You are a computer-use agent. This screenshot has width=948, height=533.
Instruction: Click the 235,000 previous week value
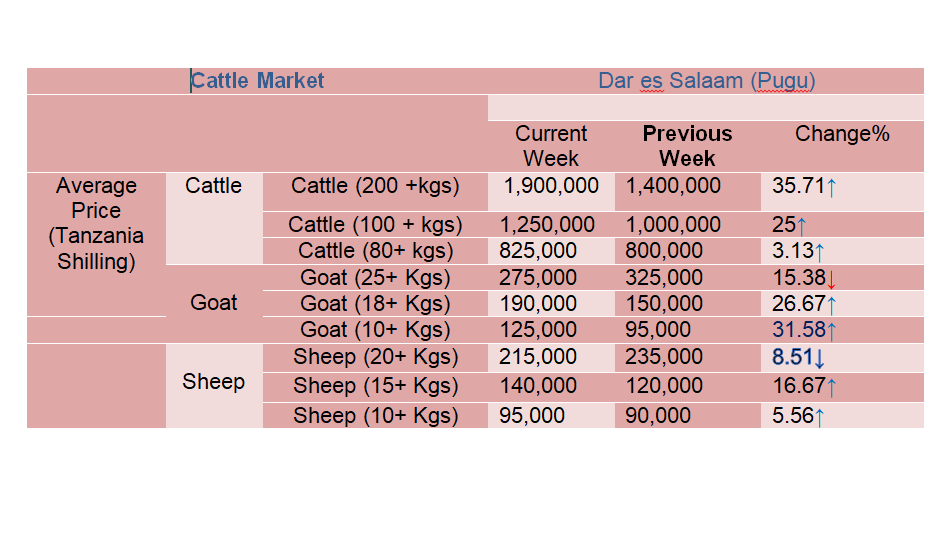tap(664, 357)
